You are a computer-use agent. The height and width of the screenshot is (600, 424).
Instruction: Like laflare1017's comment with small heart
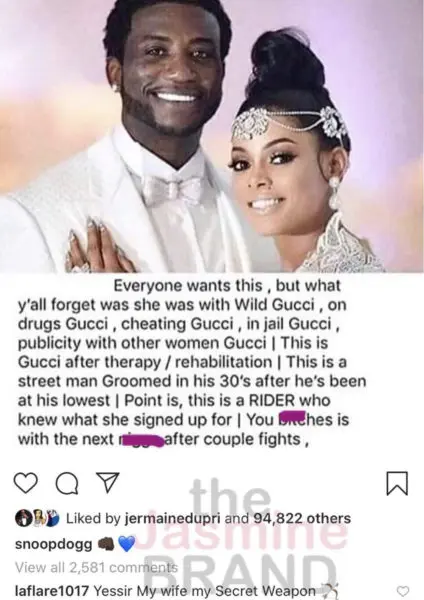tap(401, 591)
